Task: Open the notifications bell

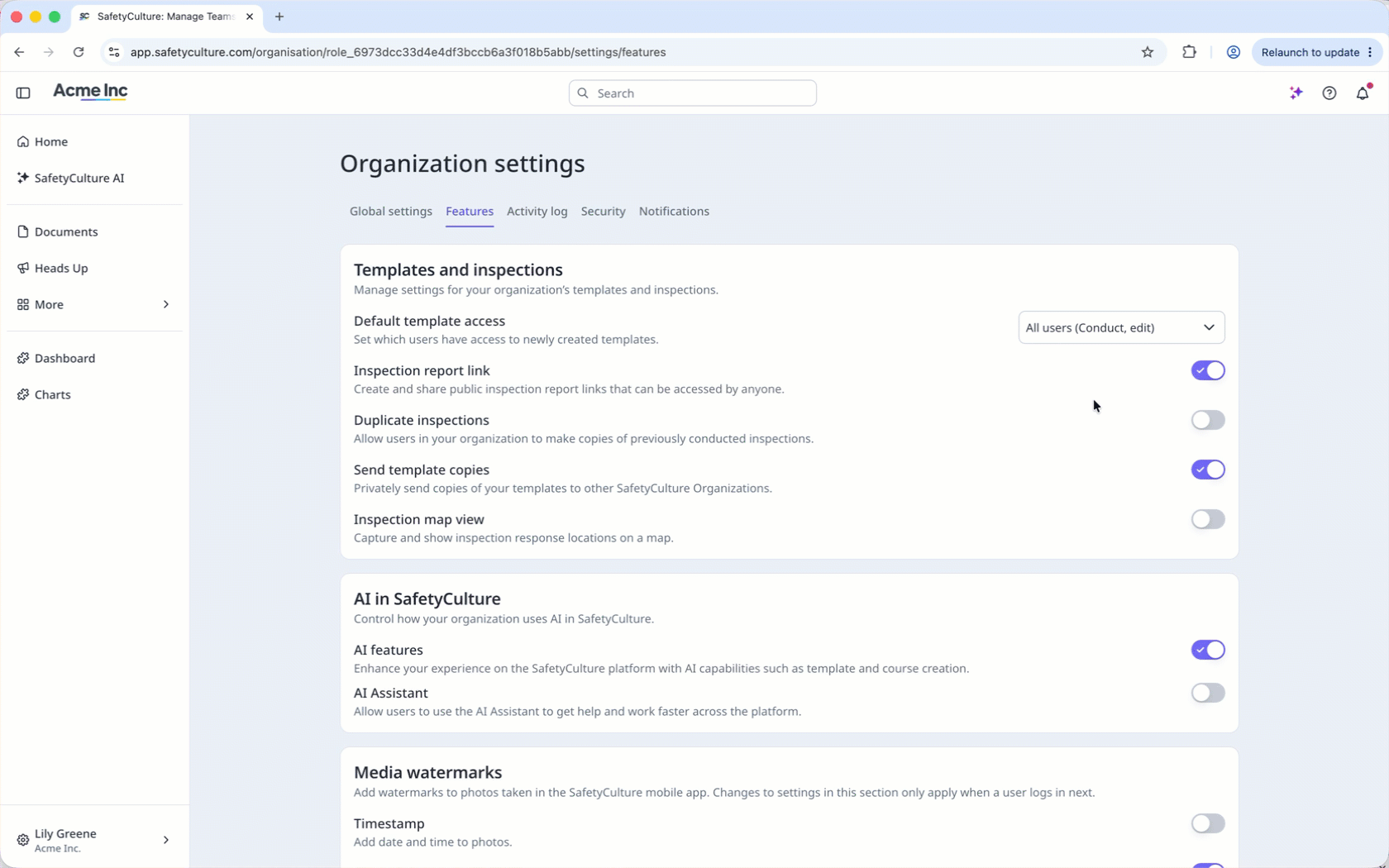Action: tap(1363, 93)
